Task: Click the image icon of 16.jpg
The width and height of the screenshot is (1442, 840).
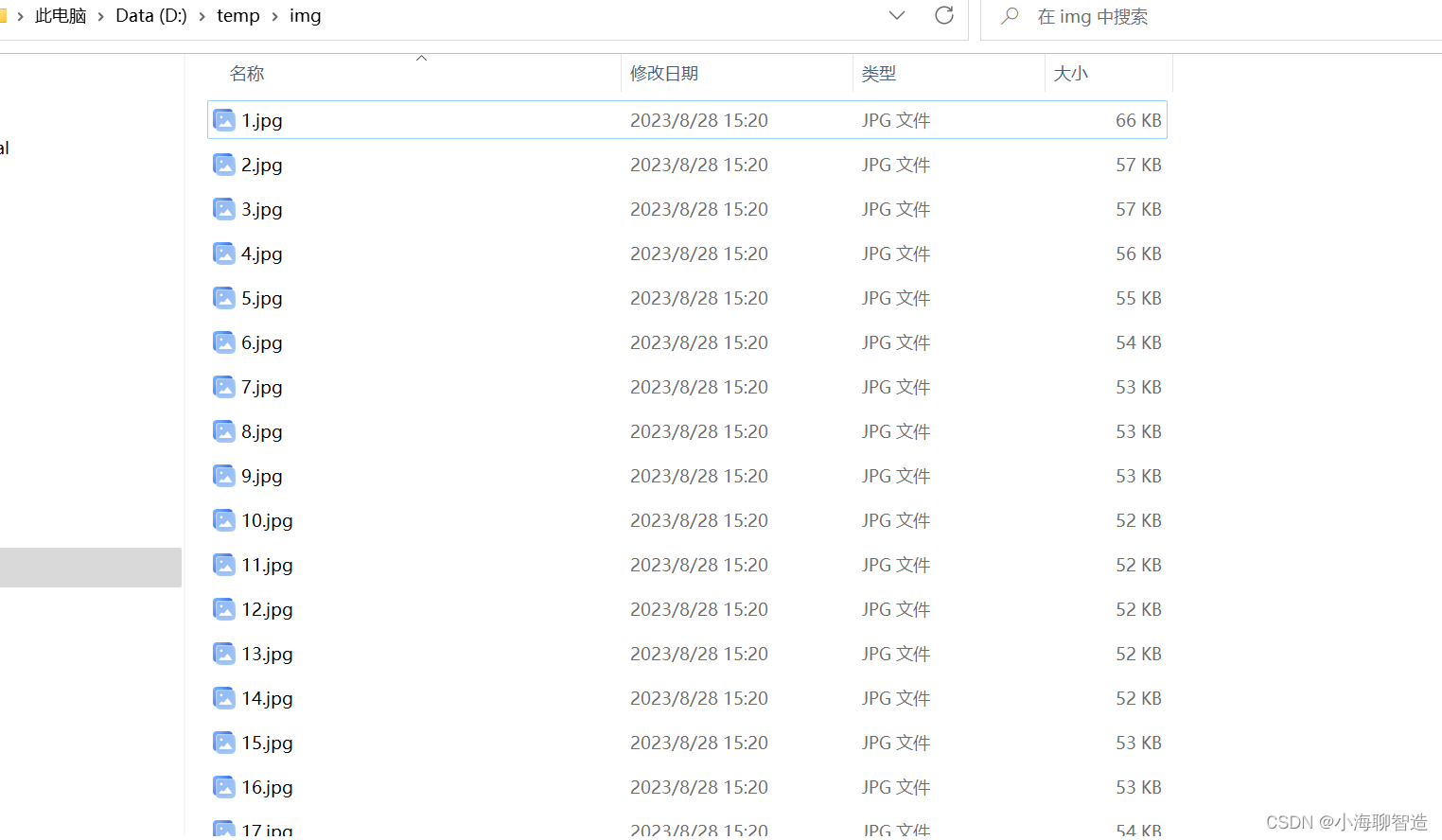Action: coord(224,787)
